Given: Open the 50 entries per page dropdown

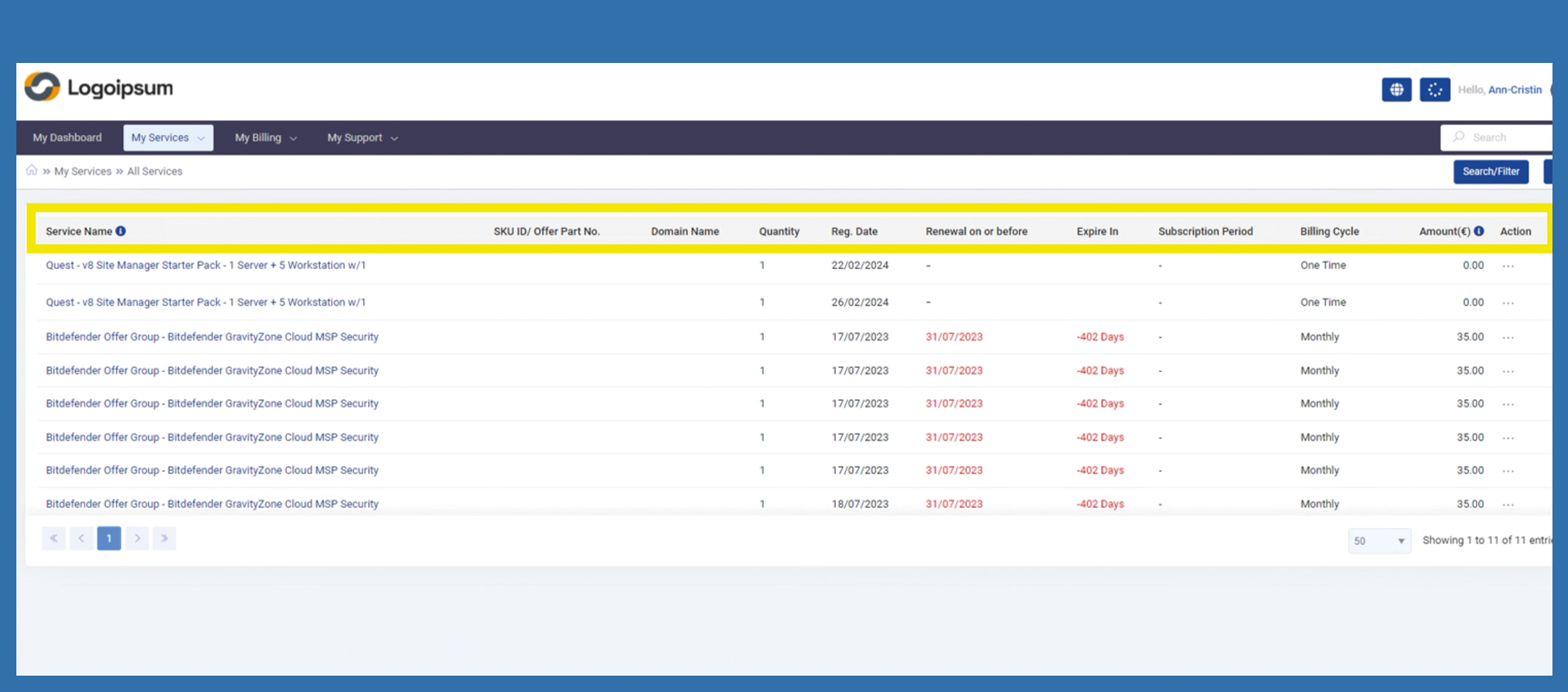Looking at the screenshot, I should coord(1379,541).
